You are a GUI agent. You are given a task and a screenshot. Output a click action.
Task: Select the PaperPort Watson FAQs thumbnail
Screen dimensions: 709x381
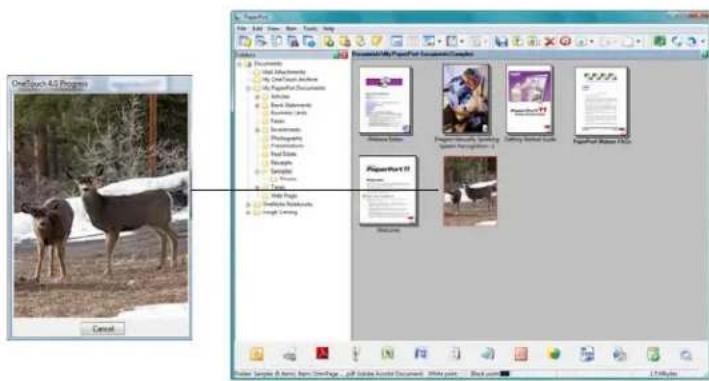click(601, 101)
